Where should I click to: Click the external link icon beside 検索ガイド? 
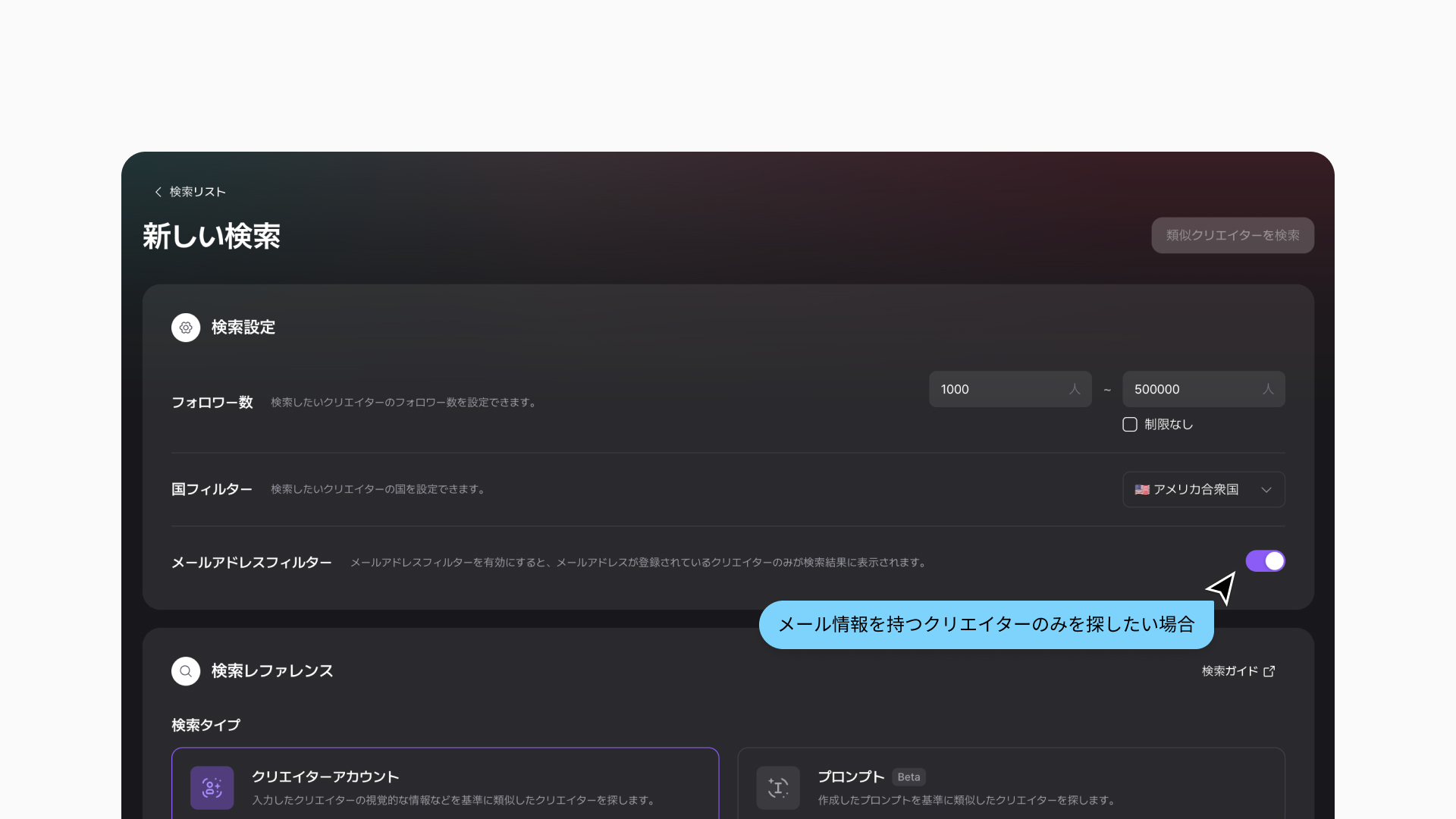(x=1269, y=671)
